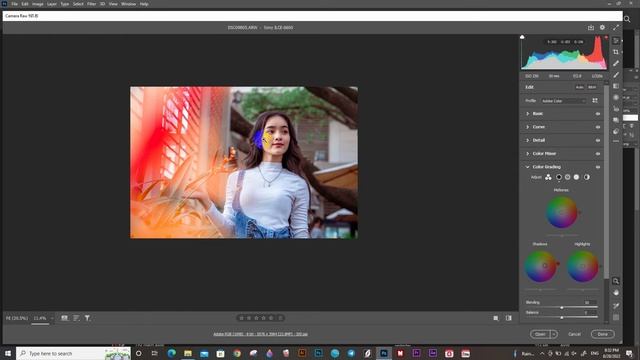Screen dimensions: 640x360
Task: Open the Presets panel icon
Action: pos(616,131)
